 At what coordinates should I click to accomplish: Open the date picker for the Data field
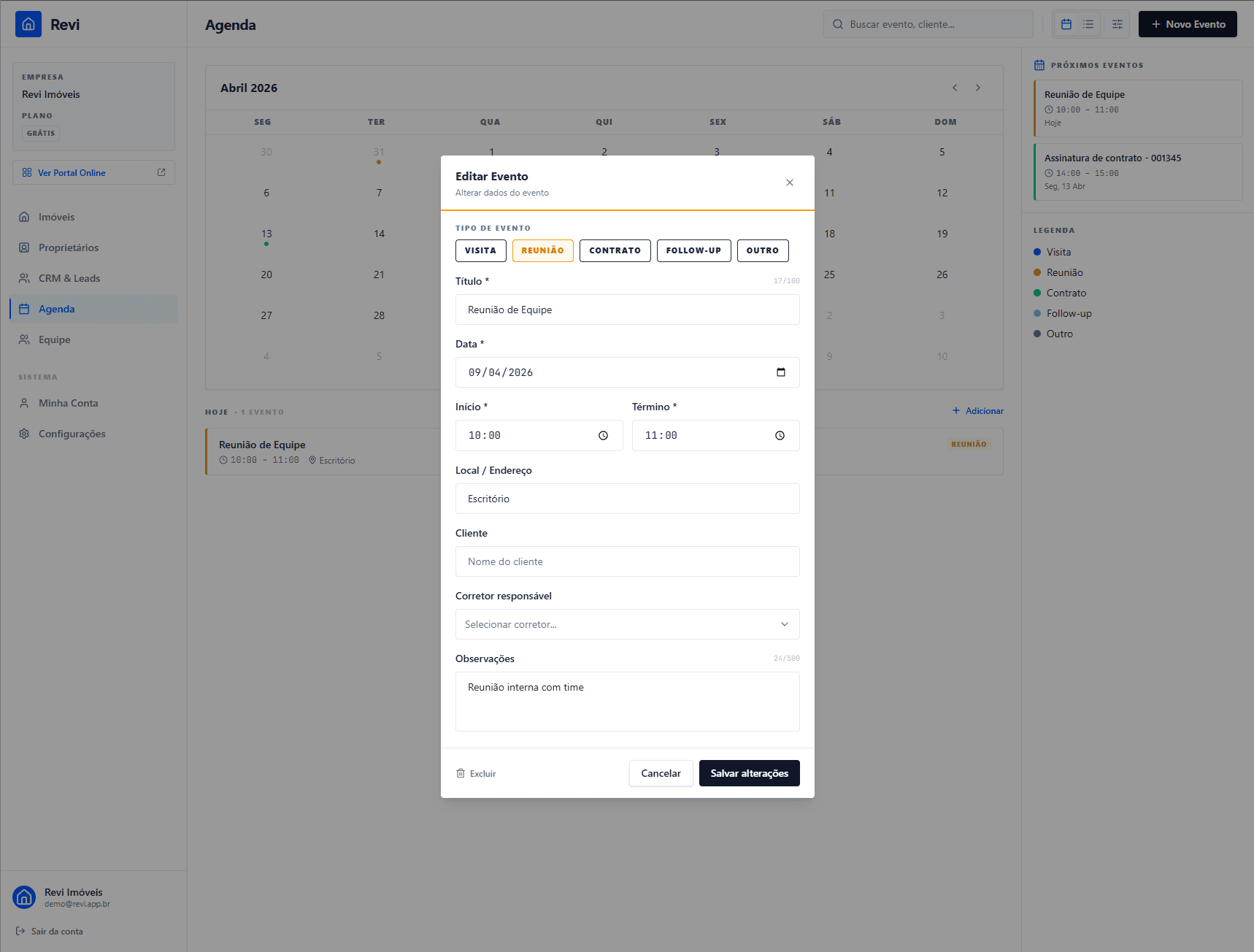[781, 372]
